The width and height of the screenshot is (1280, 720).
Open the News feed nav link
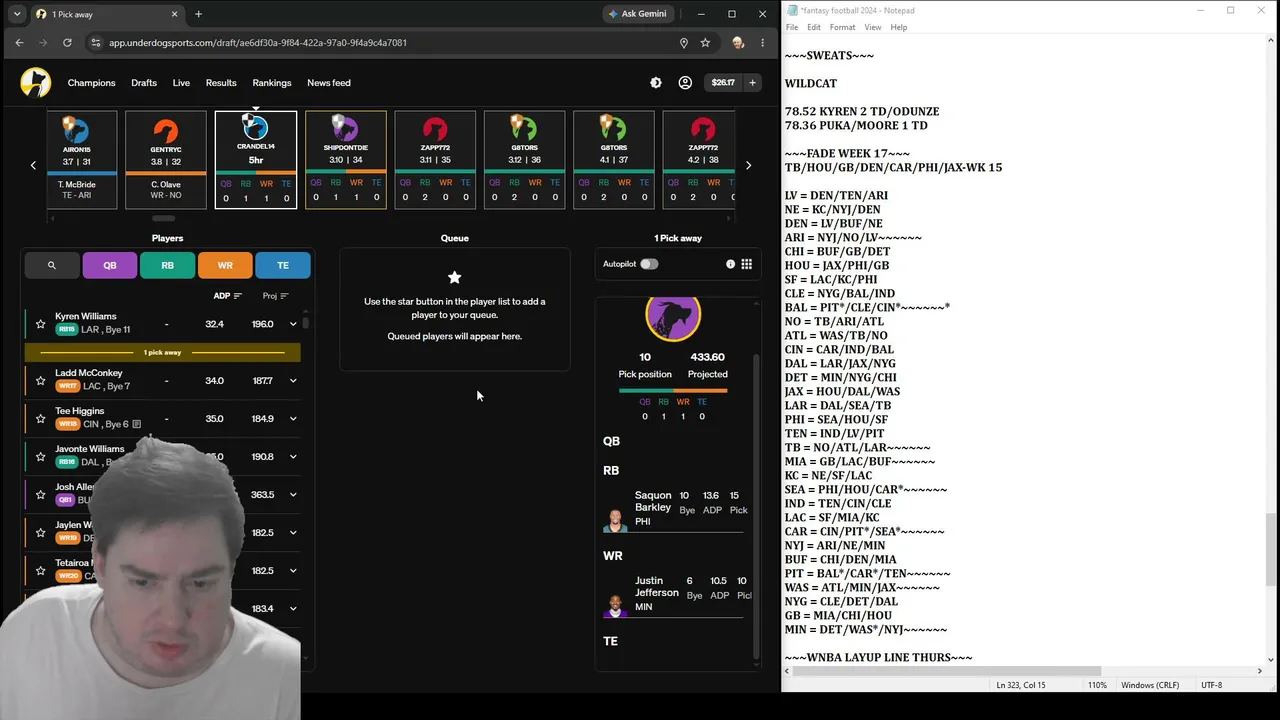coord(329,83)
